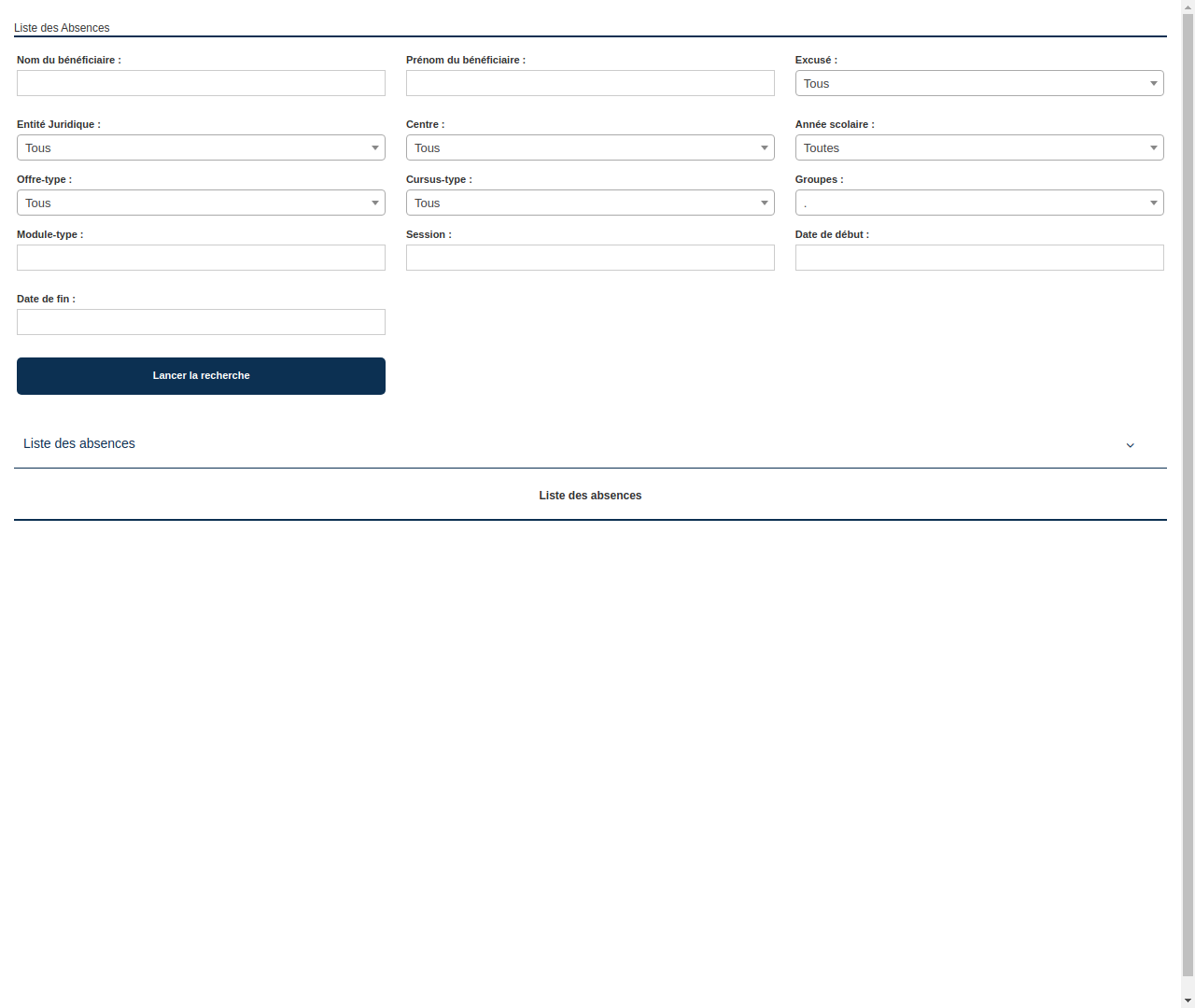Image resolution: width=1195 pixels, height=1008 pixels.
Task: Expand the Offre-type selection list
Action: 201,203
